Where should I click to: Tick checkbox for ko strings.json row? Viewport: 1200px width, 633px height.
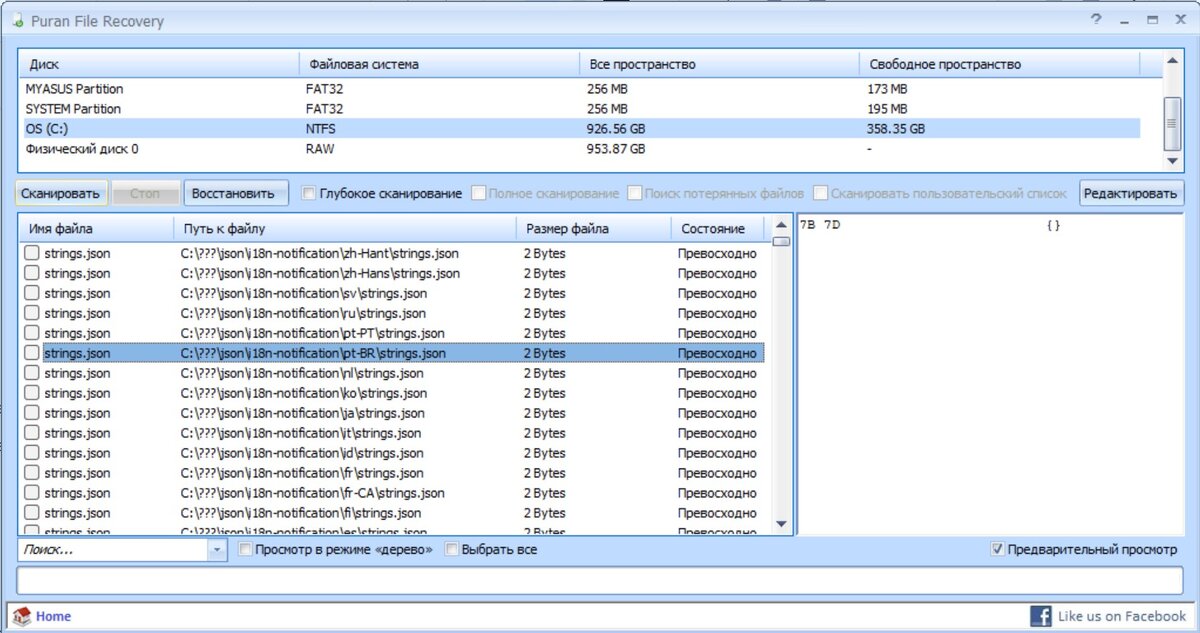click(32, 393)
